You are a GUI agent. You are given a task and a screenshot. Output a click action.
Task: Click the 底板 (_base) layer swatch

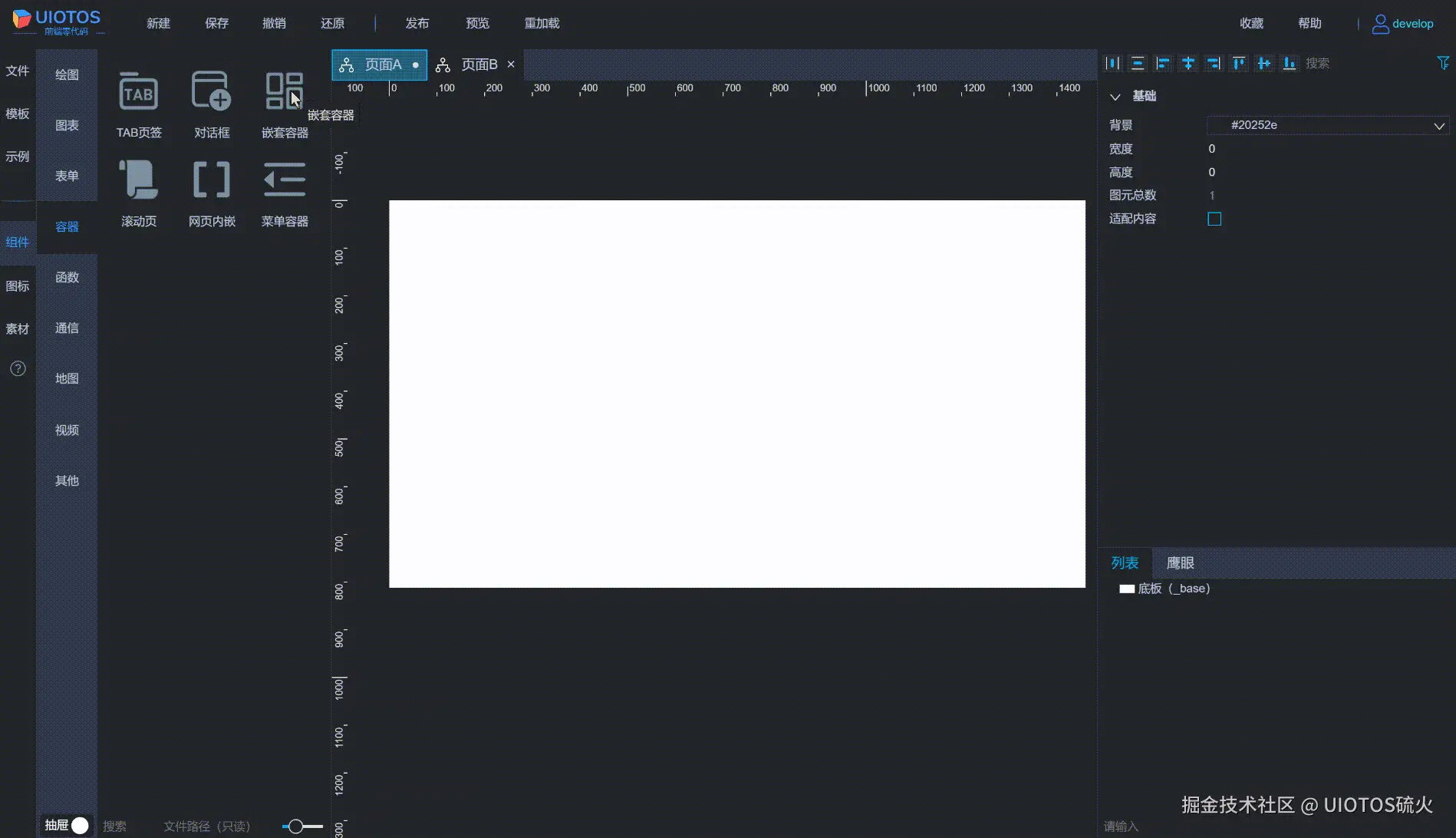pyautogui.click(x=1127, y=588)
